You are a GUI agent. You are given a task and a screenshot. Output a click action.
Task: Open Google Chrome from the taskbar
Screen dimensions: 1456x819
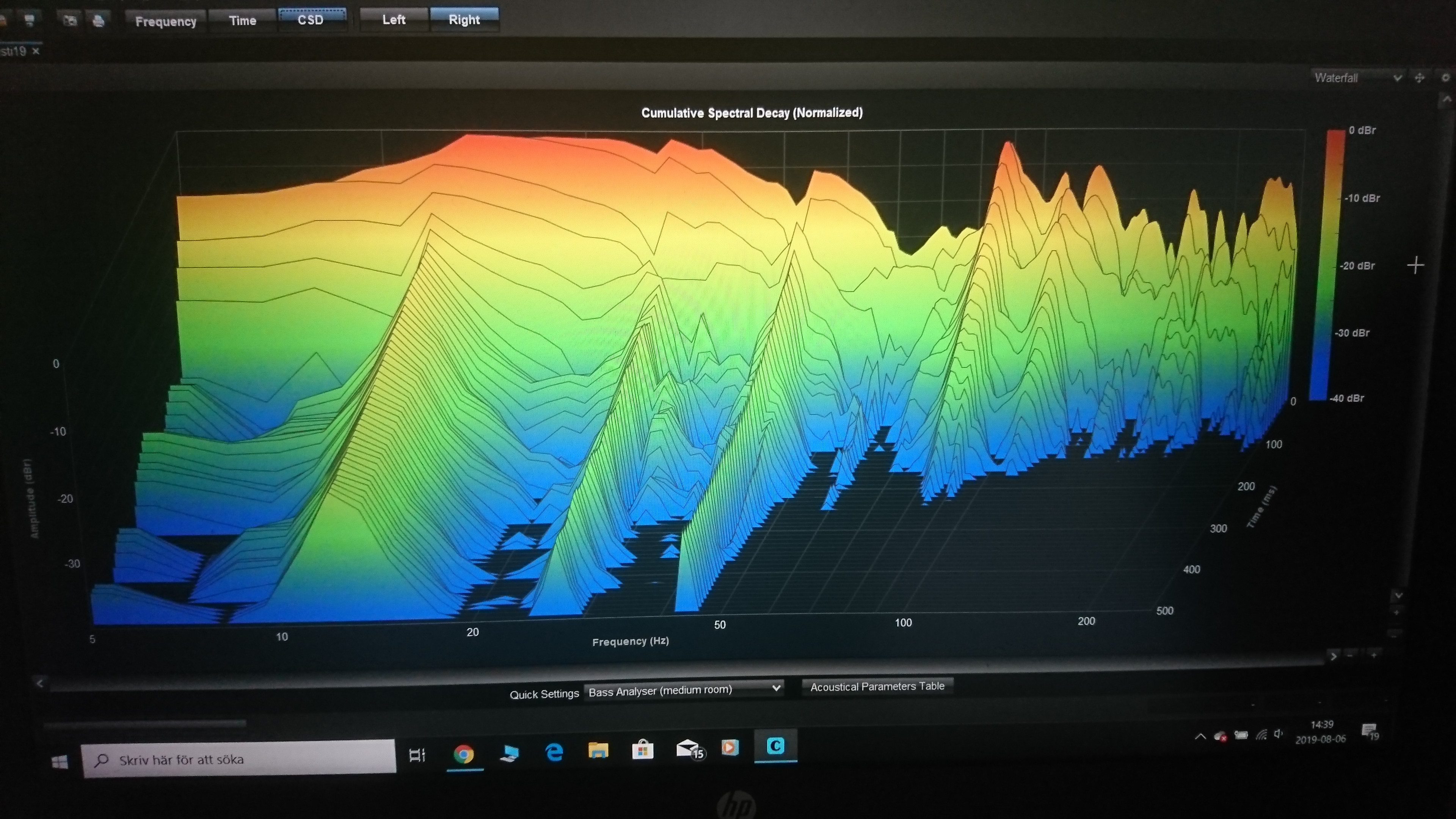click(463, 753)
